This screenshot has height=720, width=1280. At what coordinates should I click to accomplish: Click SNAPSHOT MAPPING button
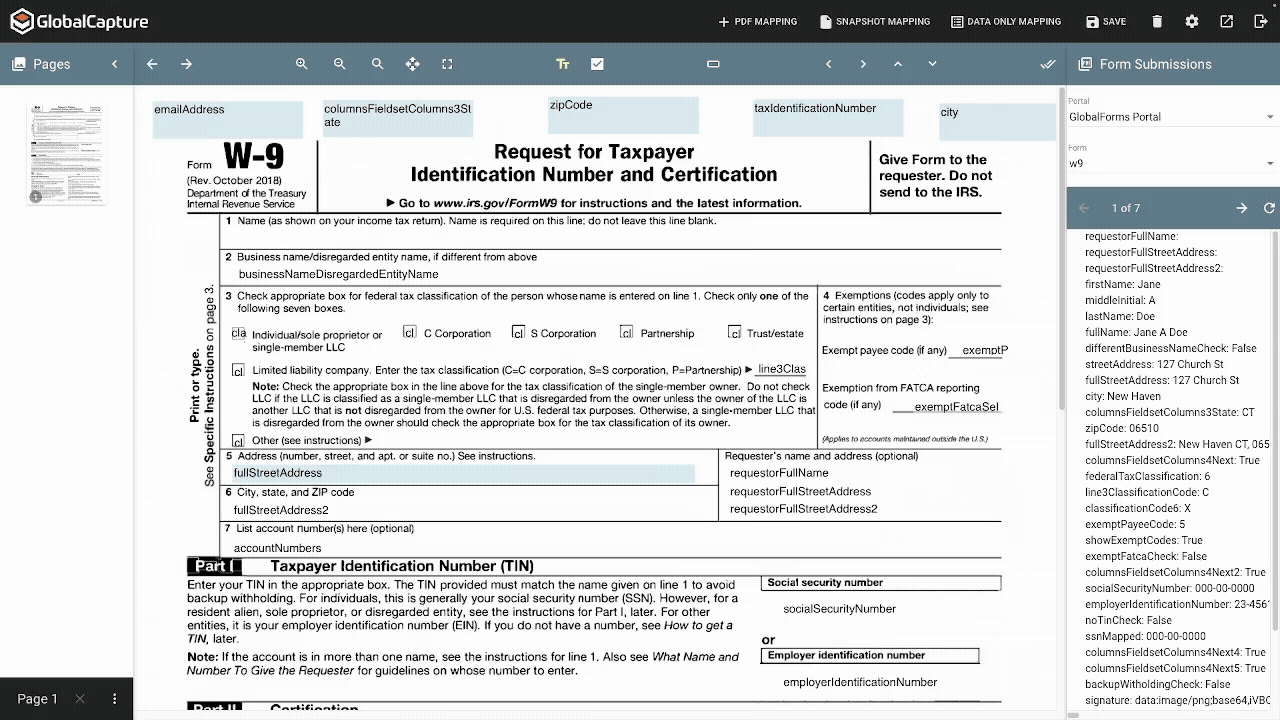click(875, 21)
